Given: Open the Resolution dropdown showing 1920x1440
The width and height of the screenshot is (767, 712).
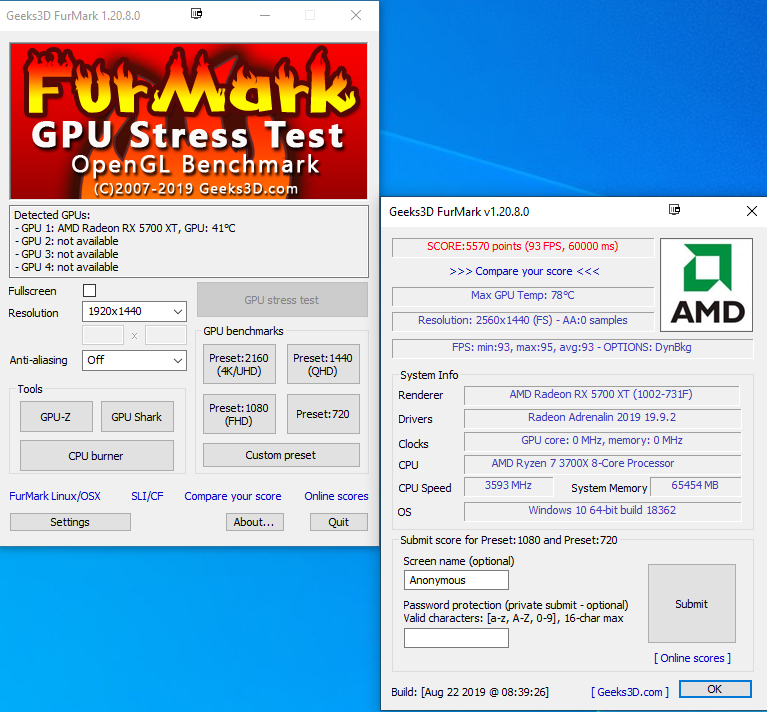Looking at the screenshot, I should point(135,312).
